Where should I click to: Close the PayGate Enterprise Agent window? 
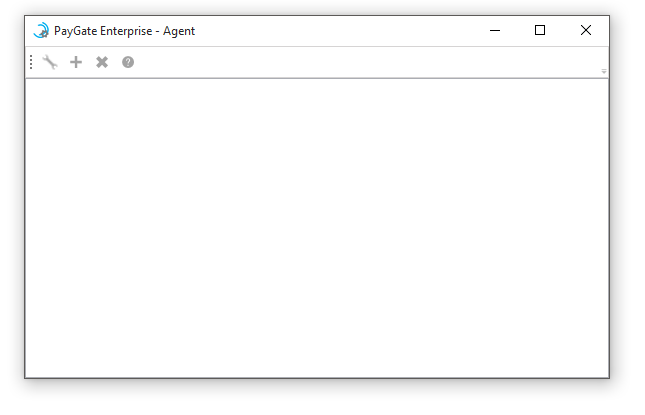586,30
